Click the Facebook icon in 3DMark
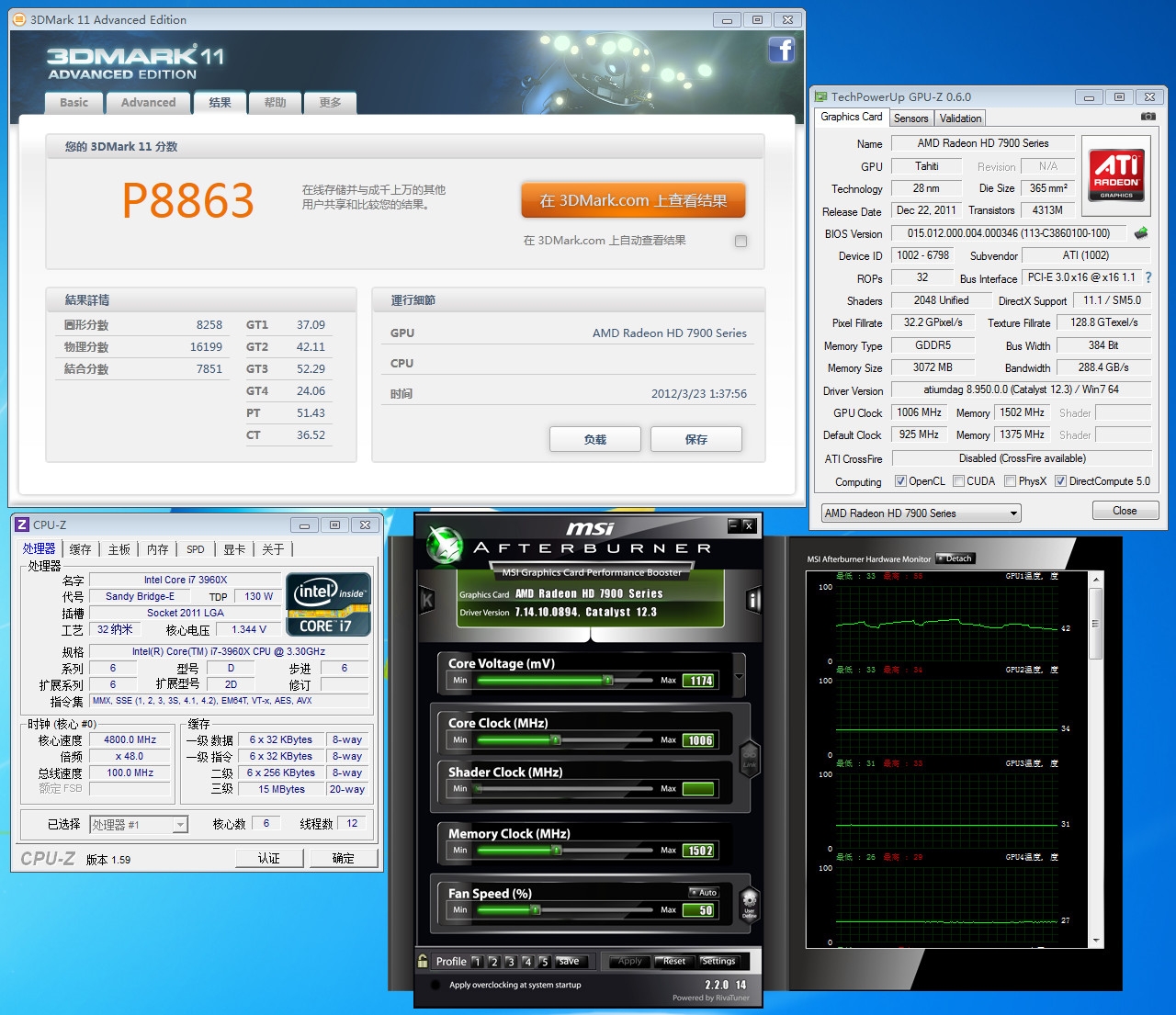The width and height of the screenshot is (1176, 1015). tap(781, 50)
